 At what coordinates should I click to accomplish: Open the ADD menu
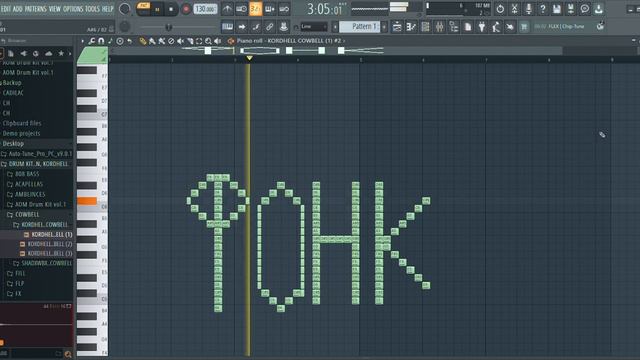[x=17, y=9]
